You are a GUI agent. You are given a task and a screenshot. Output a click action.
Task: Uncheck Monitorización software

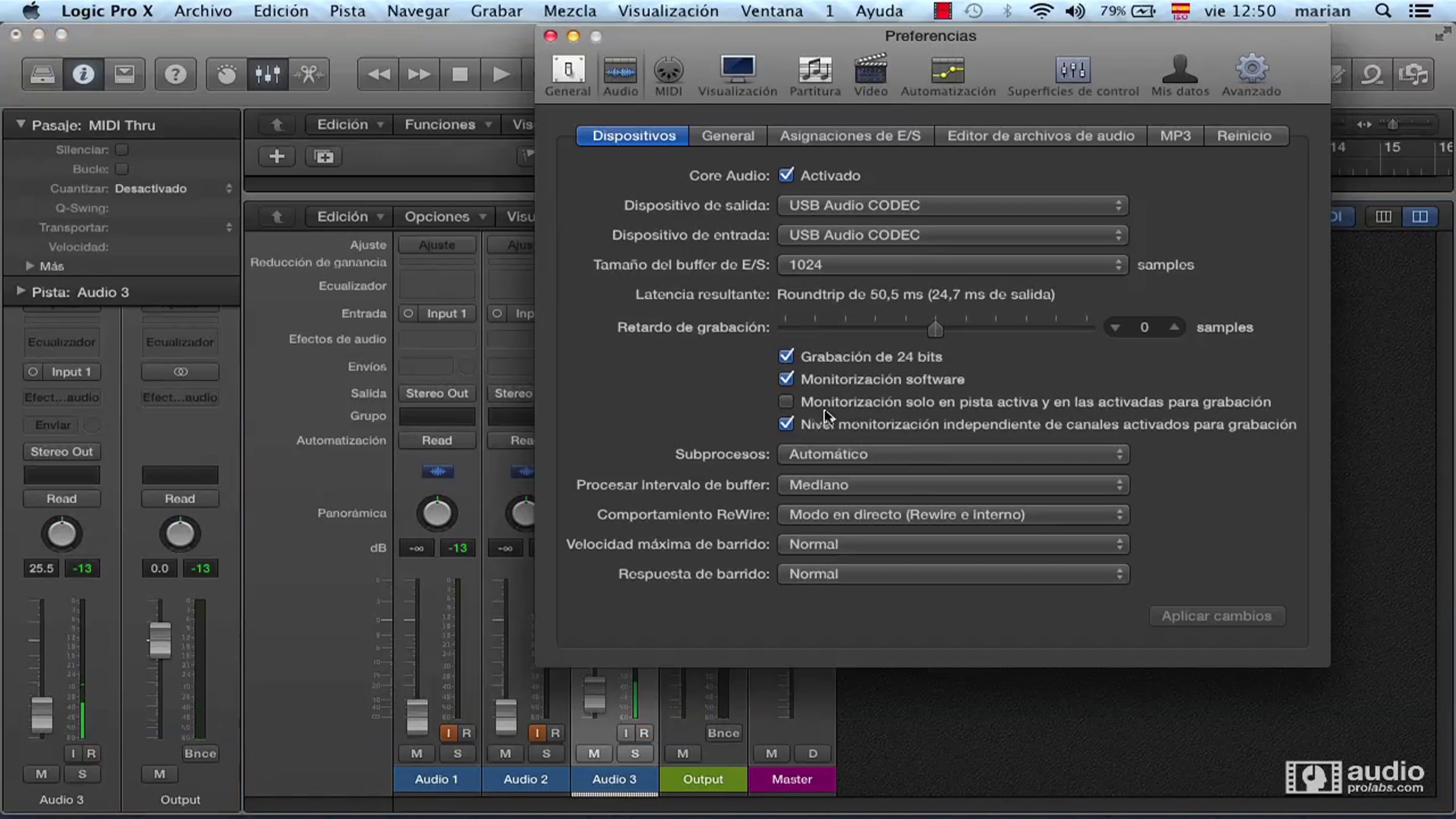(786, 379)
